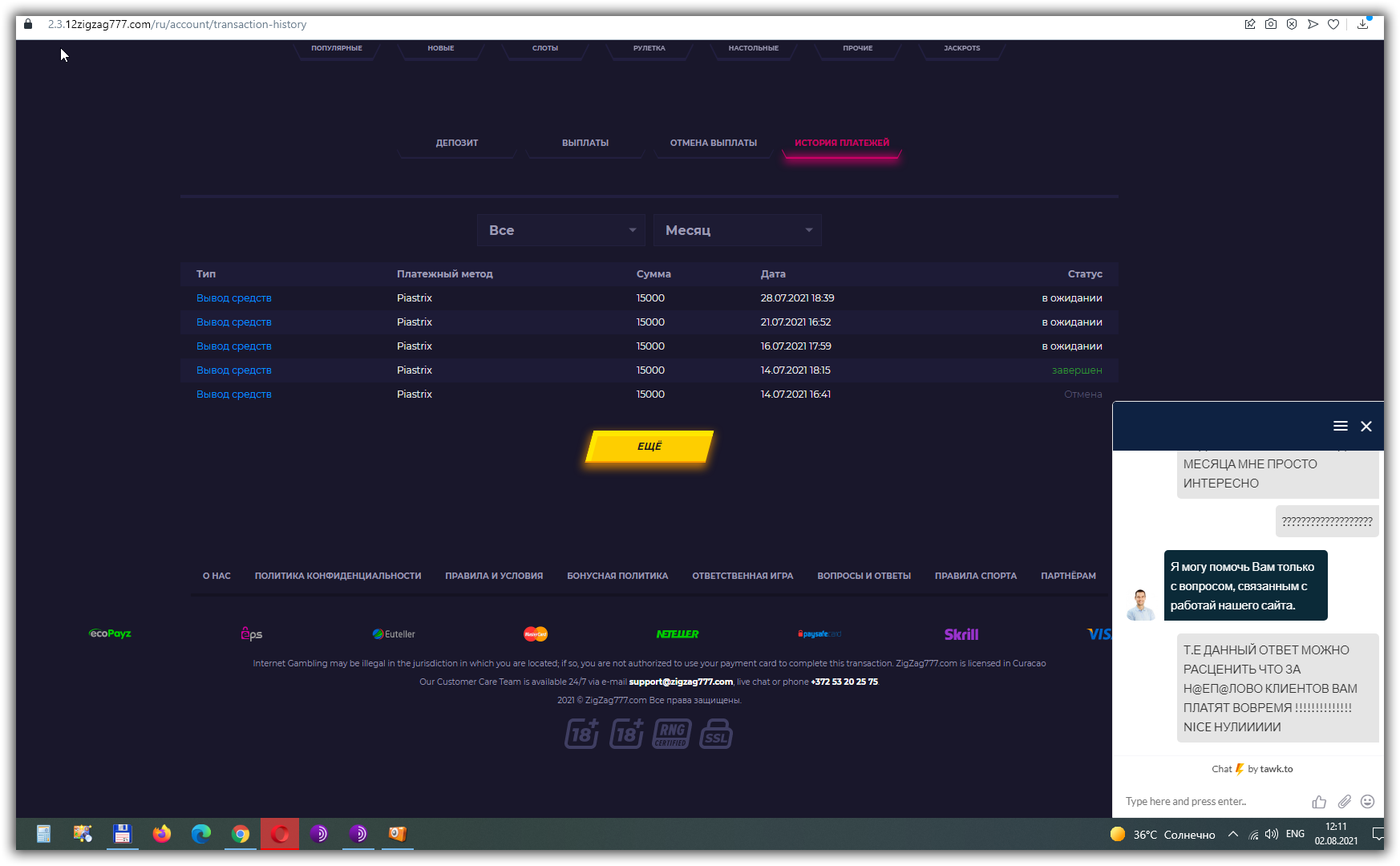Select the РУЛЕТКА games category
1400x866 pixels.
pos(649,48)
